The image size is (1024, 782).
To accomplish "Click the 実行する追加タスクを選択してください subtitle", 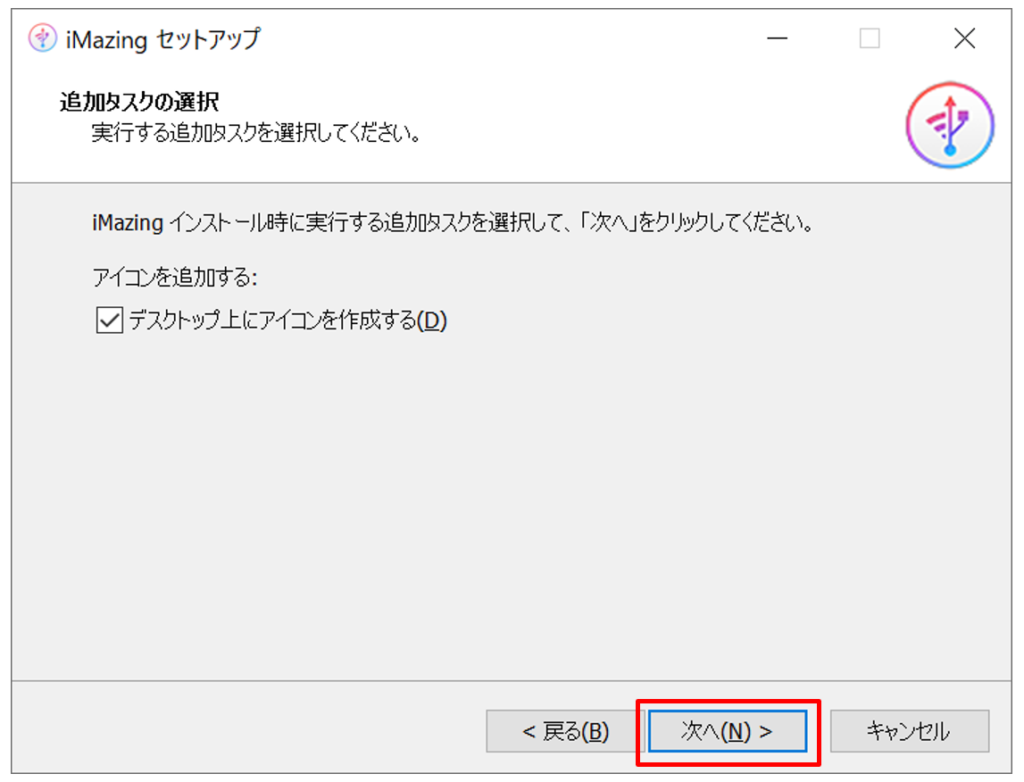I will pos(256,133).
